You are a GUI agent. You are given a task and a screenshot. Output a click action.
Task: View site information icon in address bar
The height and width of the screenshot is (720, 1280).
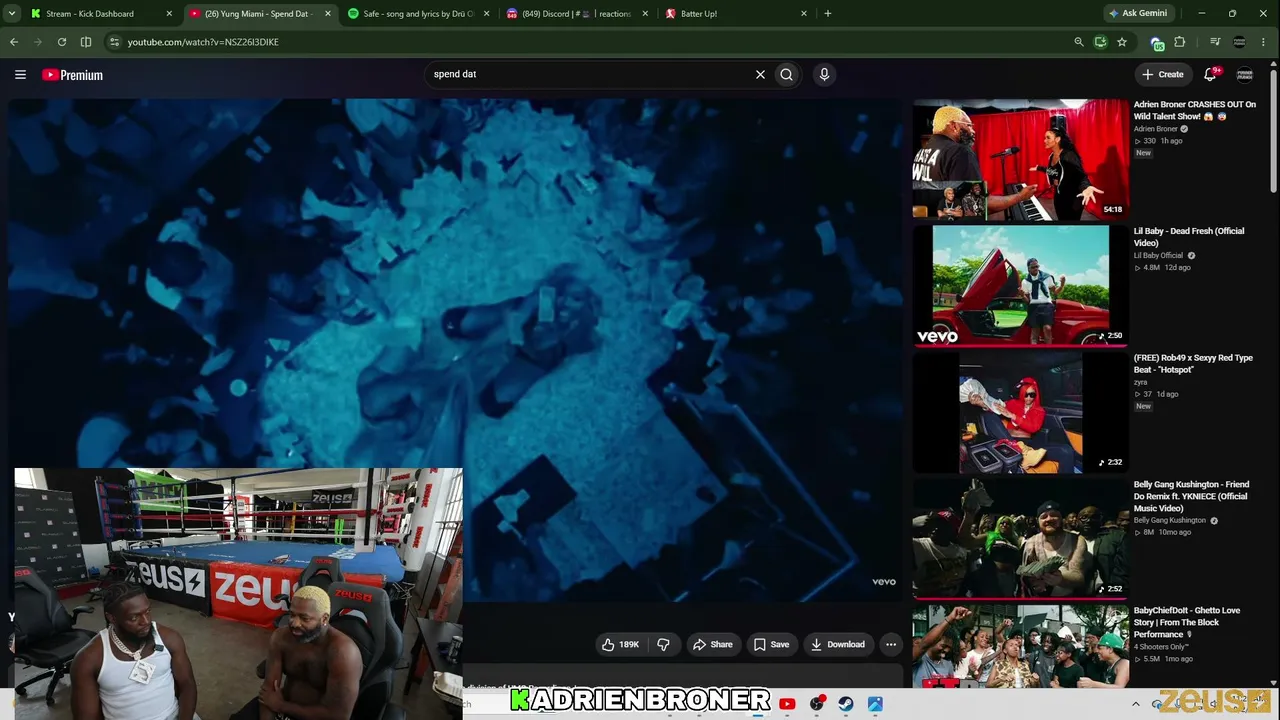click(114, 42)
